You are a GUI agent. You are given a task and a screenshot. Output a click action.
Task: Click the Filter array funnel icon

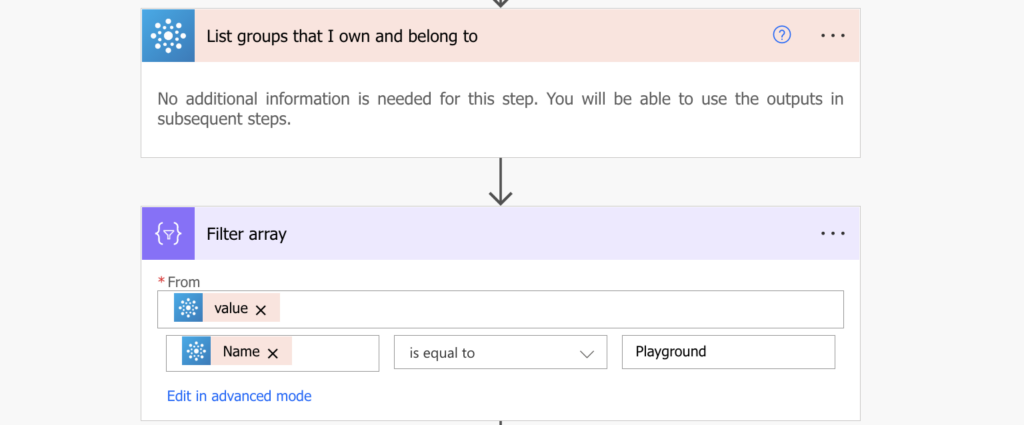pyautogui.click(x=168, y=233)
